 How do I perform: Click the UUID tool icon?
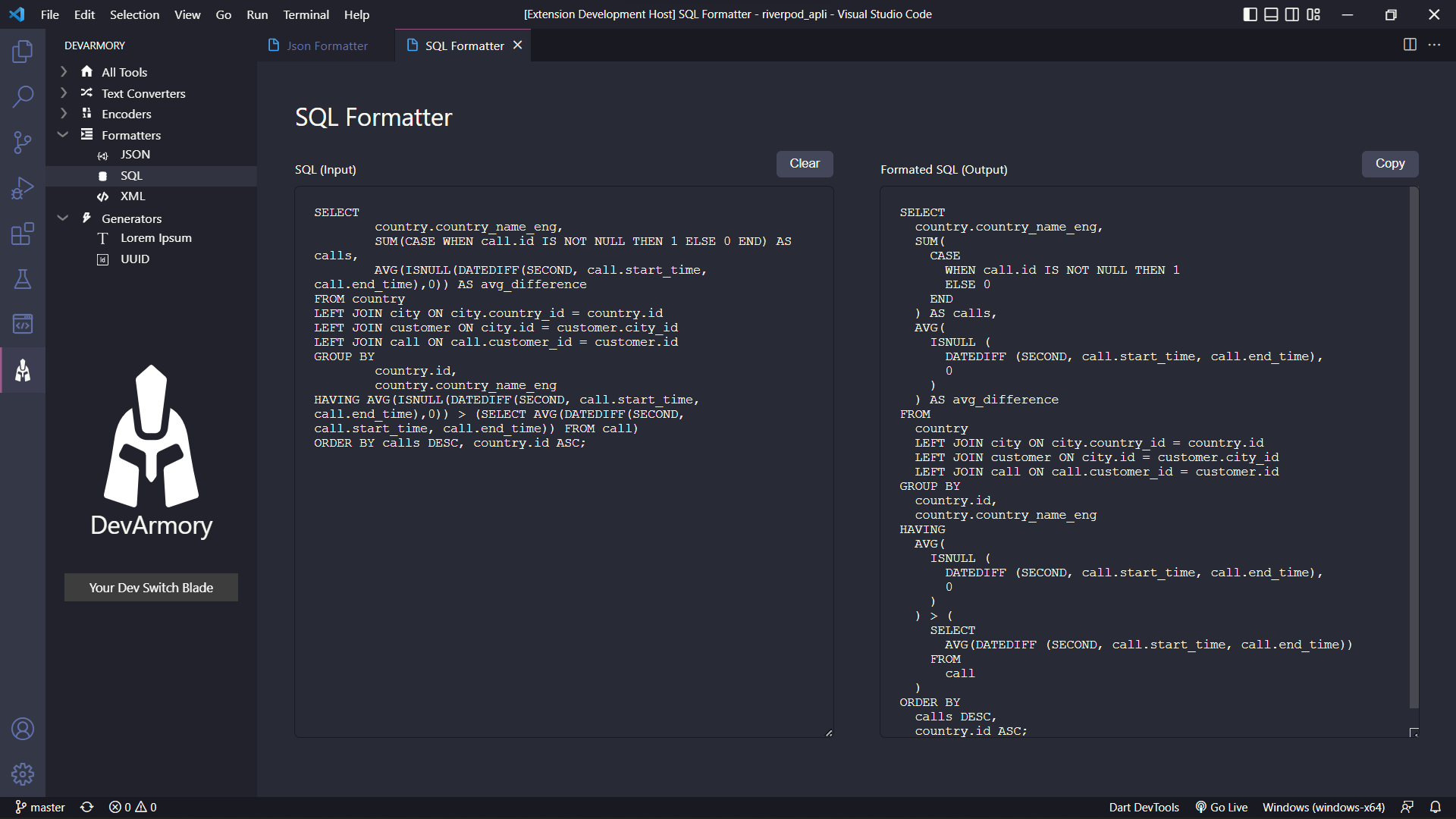102,259
